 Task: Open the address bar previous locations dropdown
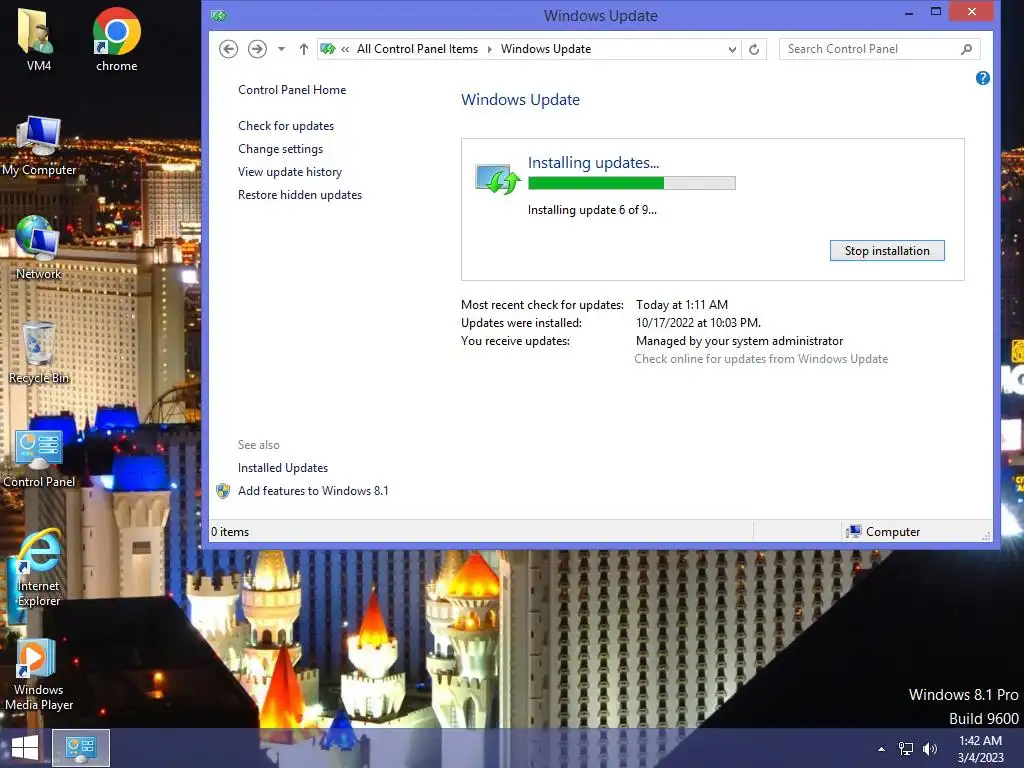732,49
